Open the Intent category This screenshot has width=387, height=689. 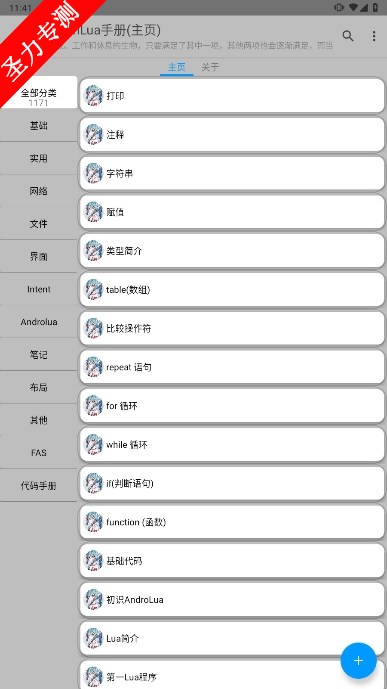click(39, 289)
